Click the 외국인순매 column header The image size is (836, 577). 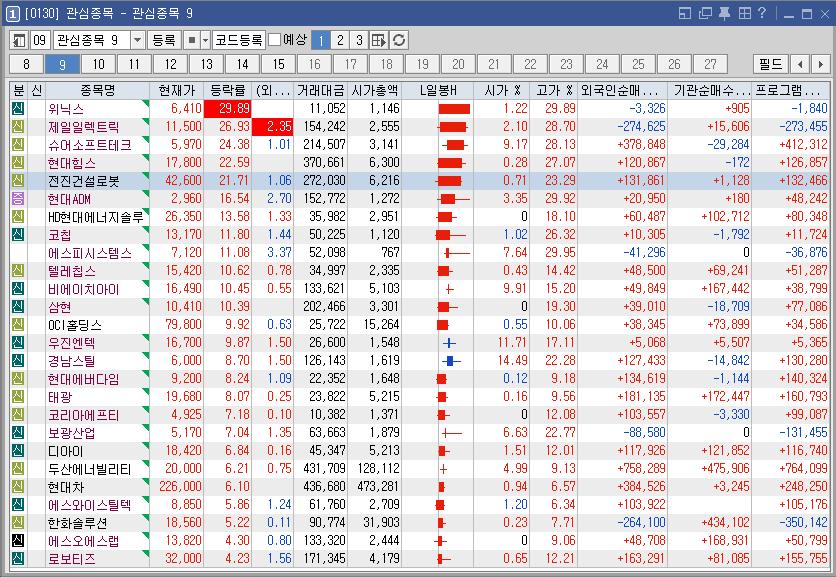pos(622,91)
